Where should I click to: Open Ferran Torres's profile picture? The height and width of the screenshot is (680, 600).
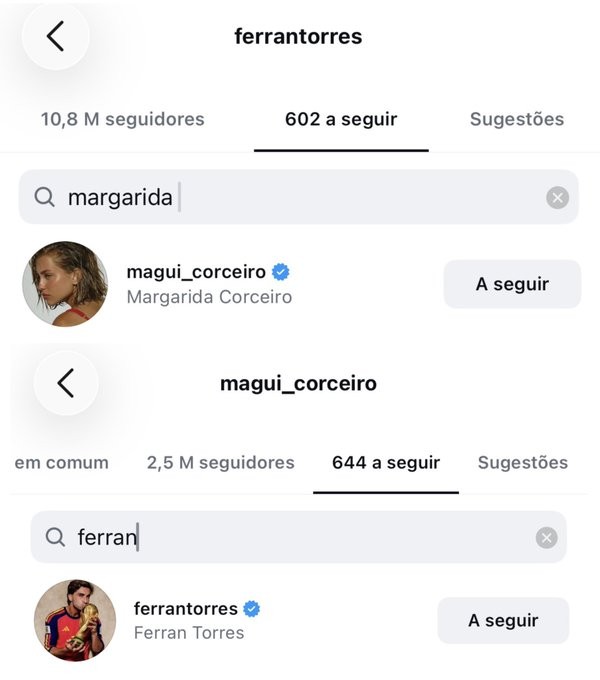click(x=75, y=621)
